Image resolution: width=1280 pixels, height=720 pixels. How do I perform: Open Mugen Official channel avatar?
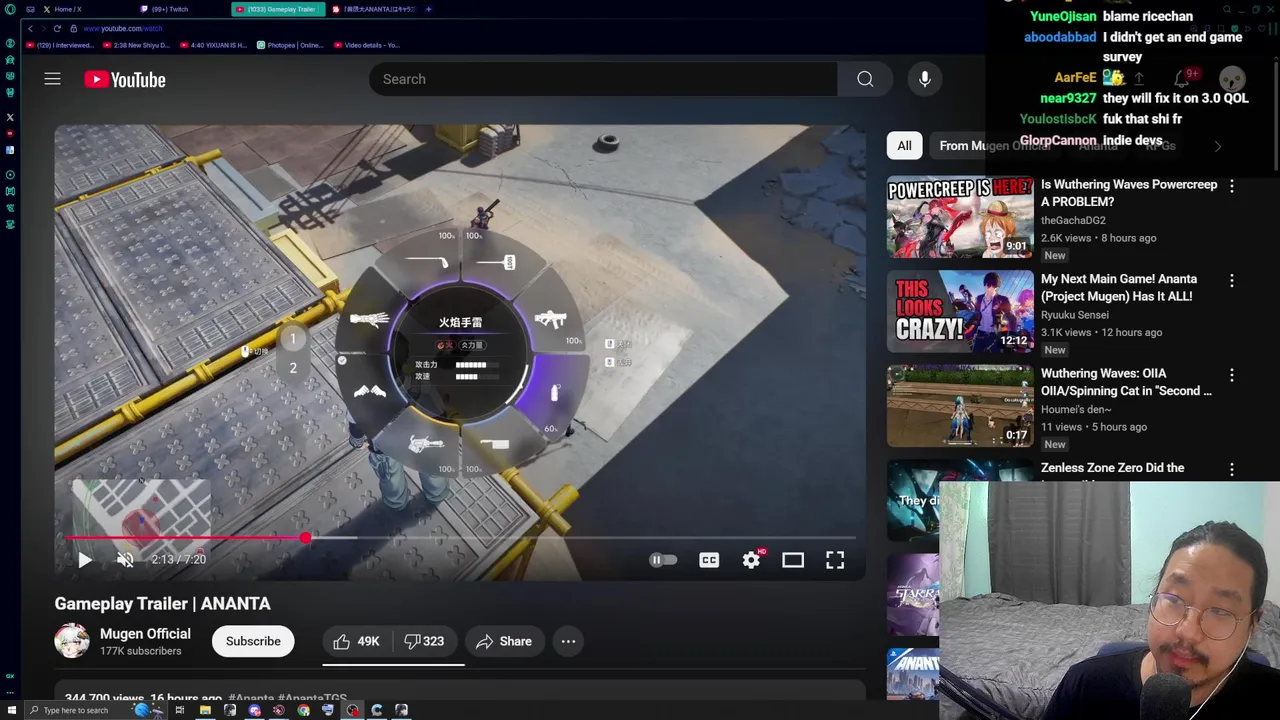(72, 641)
